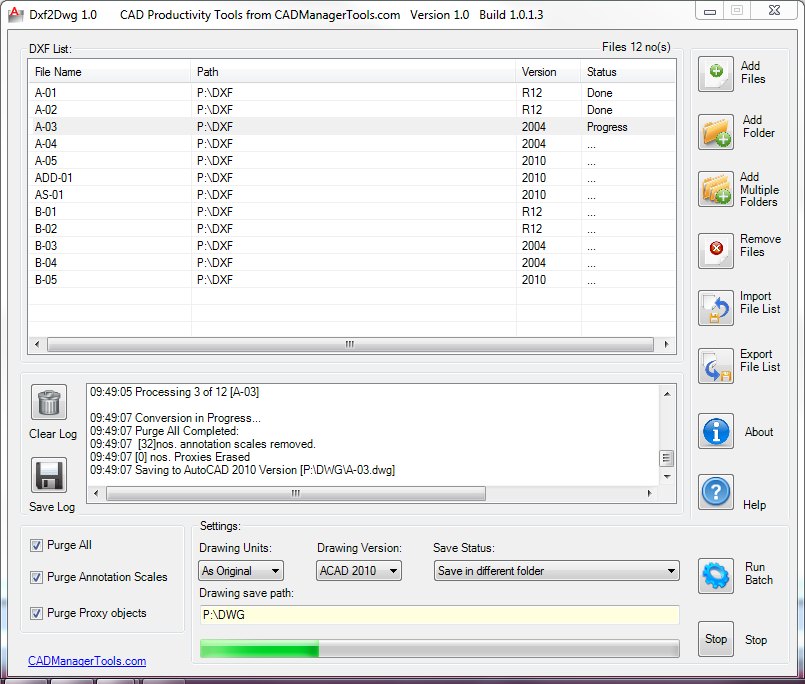This screenshot has height=684, width=805.
Task: Click the log horizontal scrollbar thumb
Action: tap(296, 493)
